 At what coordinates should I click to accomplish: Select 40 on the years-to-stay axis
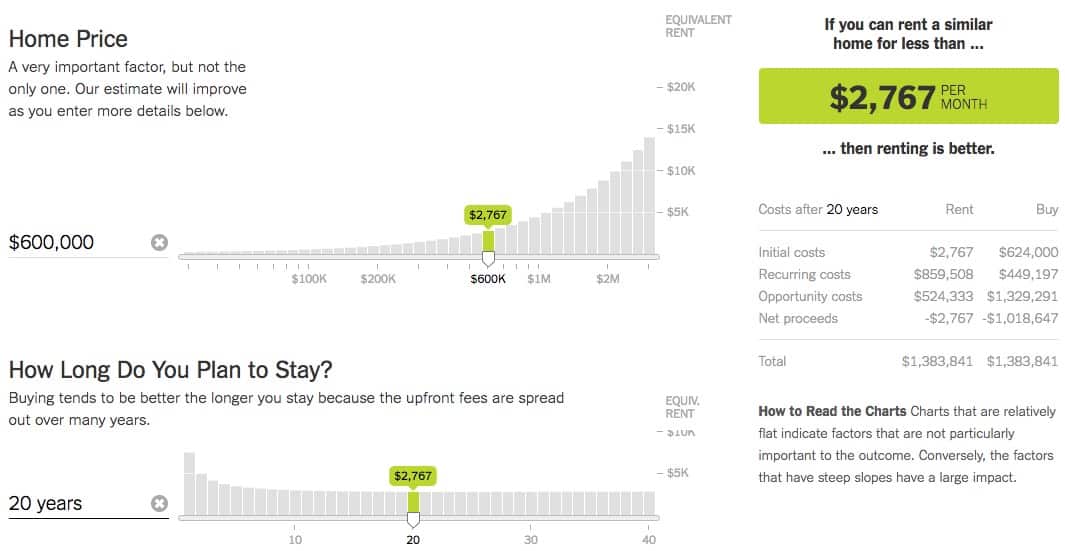[x=648, y=540]
